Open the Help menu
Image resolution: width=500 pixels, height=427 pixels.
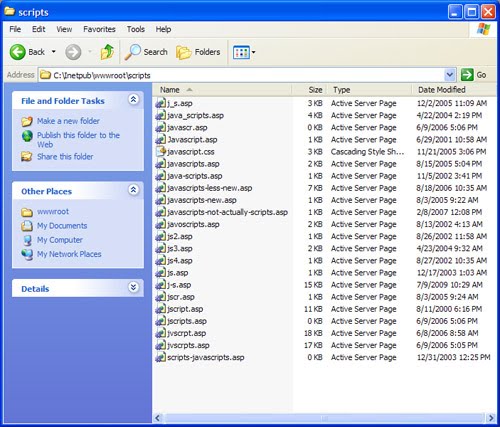pyautogui.click(x=163, y=29)
